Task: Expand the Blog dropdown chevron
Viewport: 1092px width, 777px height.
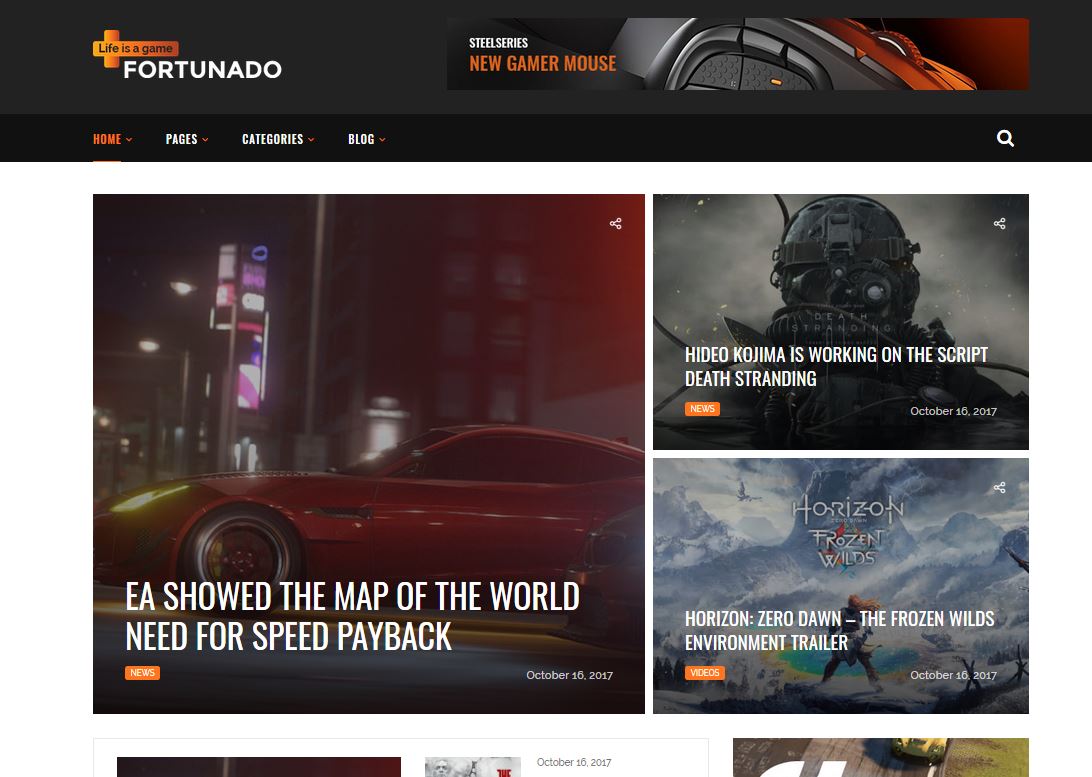Action: pyautogui.click(x=382, y=140)
